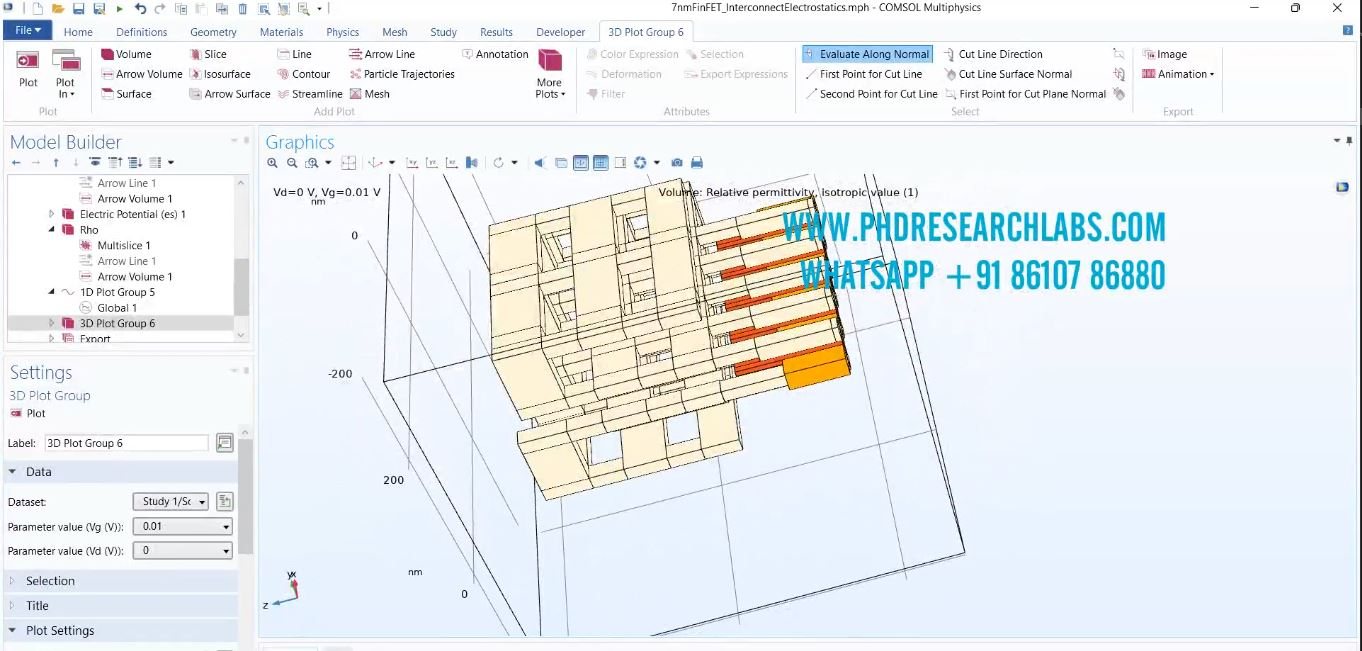Click the Zoom Extents icon in Graphics toolbar
The width and height of the screenshot is (1362, 651).
click(x=349, y=162)
